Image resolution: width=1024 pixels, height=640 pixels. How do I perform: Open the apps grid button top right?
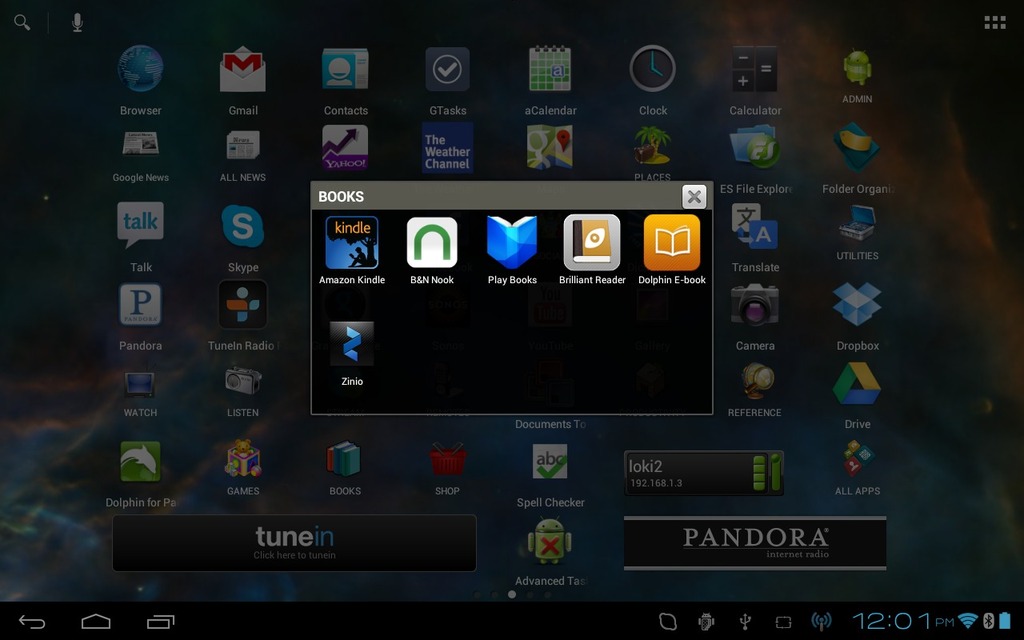(x=995, y=23)
